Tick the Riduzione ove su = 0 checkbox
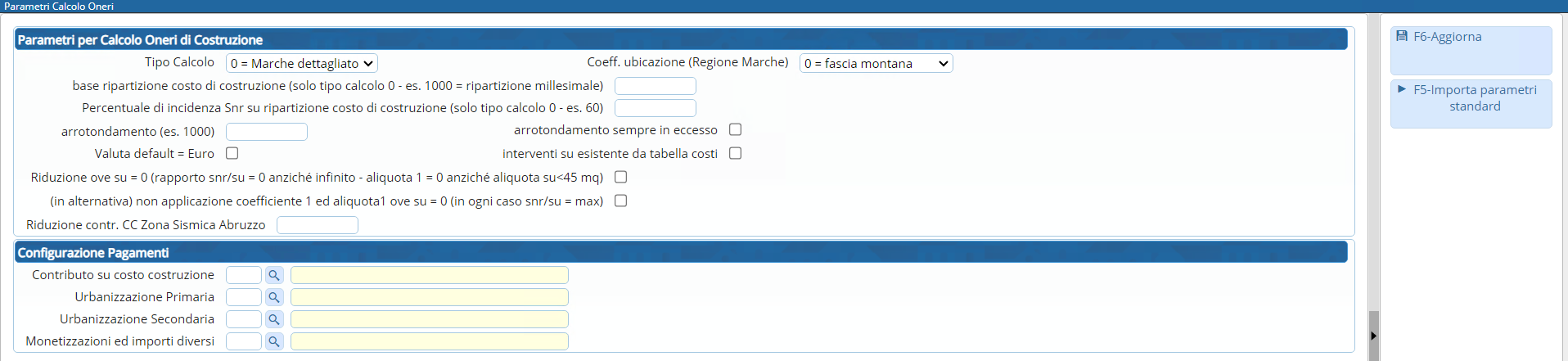The height and width of the screenshot is (361, 1568). 621,177
